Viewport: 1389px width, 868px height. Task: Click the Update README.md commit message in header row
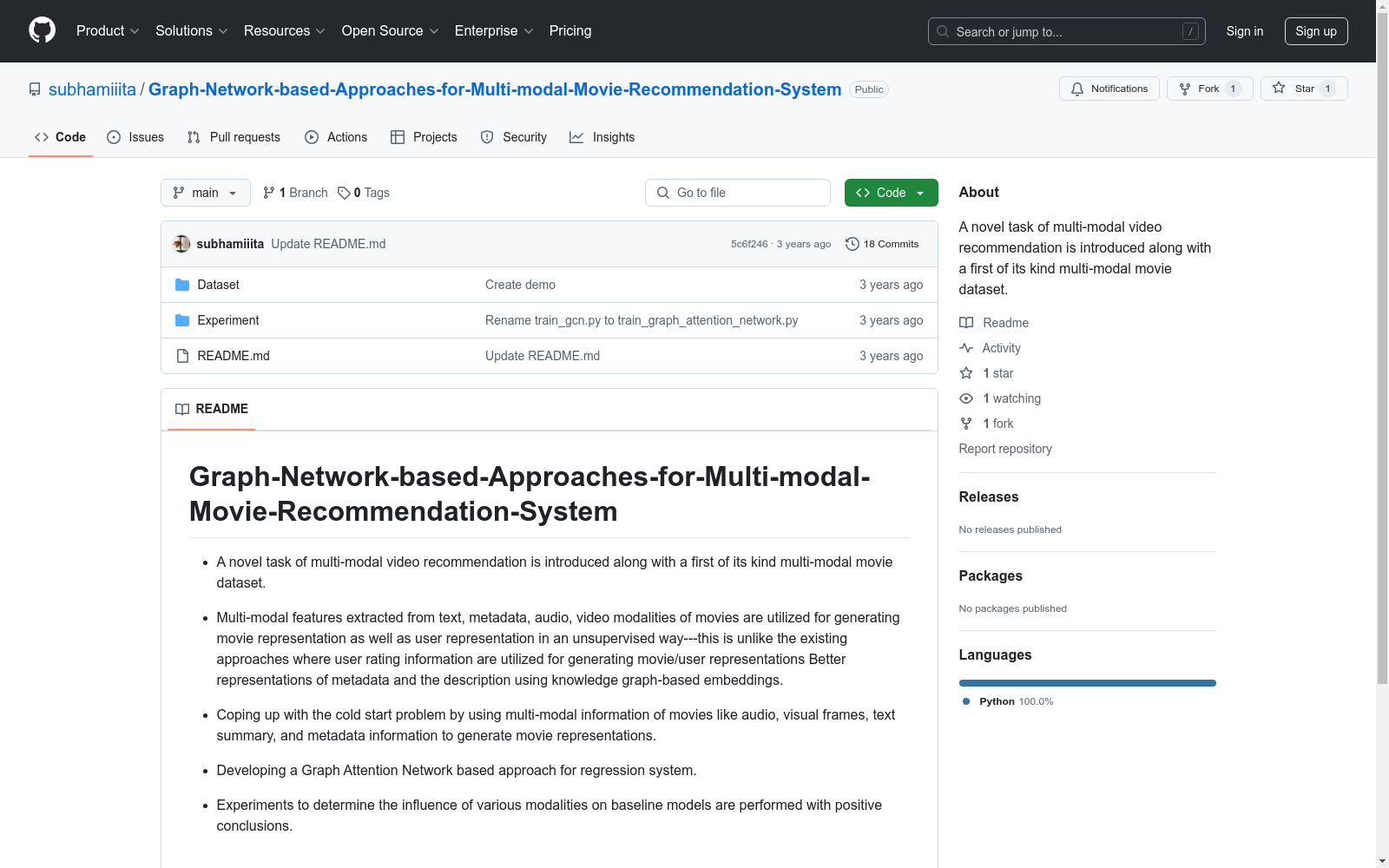point(328,244)
